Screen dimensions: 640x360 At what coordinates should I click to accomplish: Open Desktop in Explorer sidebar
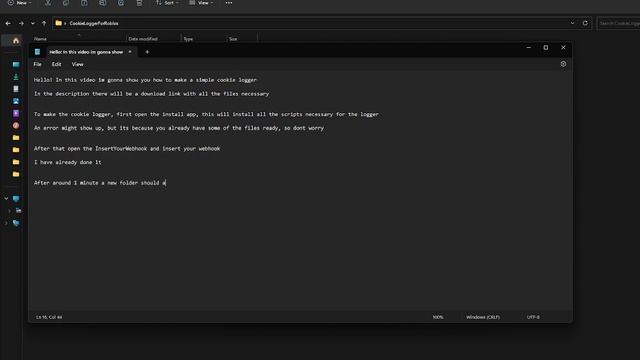click(16, 64)
